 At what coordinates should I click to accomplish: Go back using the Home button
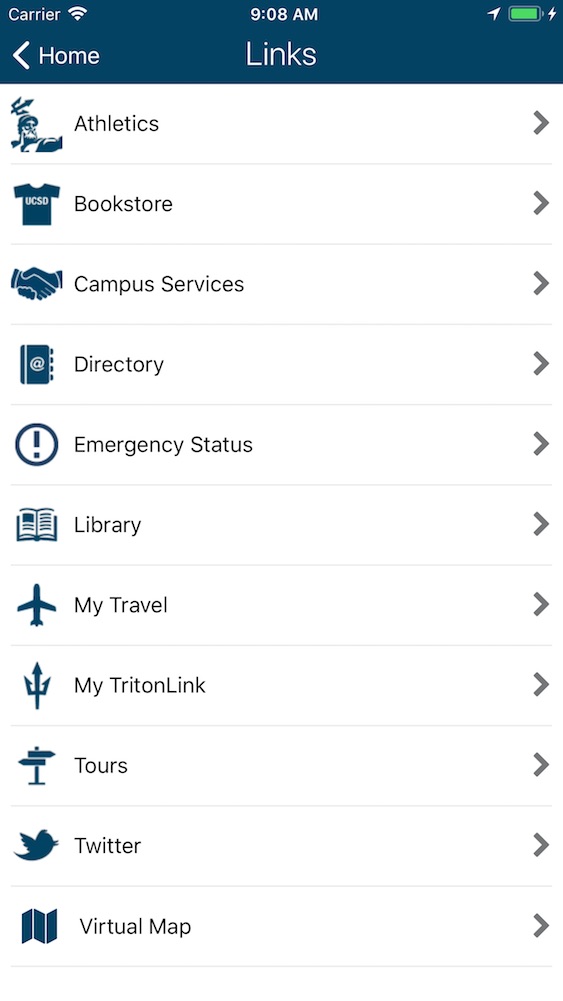coord(56,56)
